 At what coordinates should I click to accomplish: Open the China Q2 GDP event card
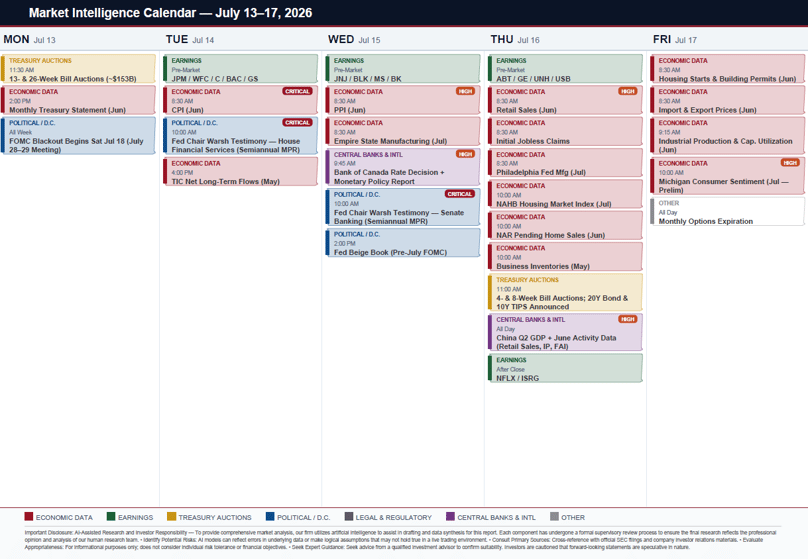point(565,332)
